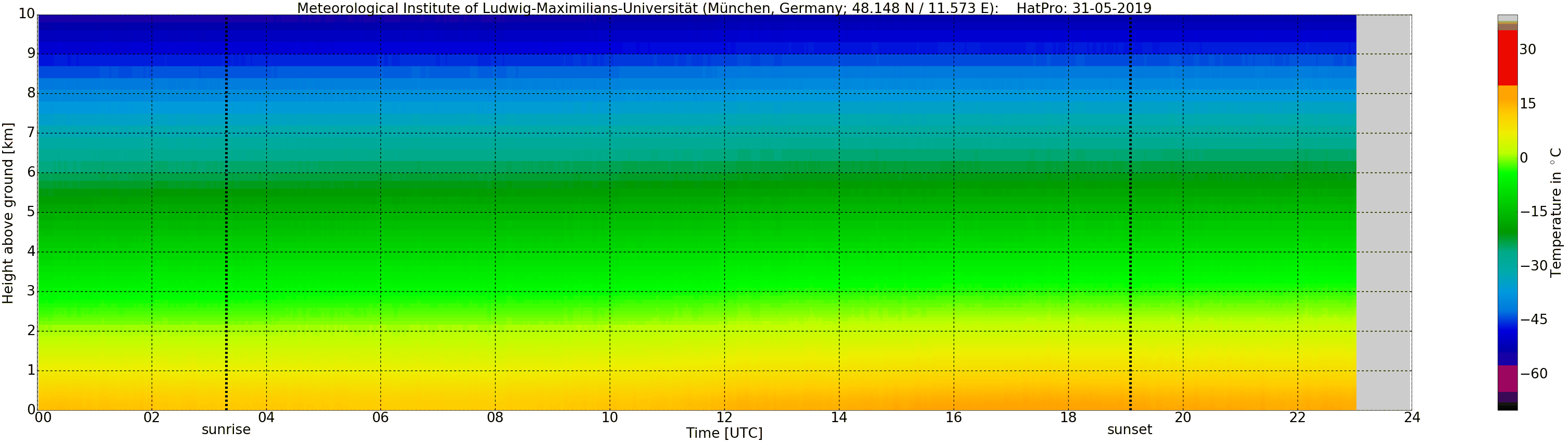Click the '00' tick on the time axis
This screenshot has height=443, width=1568.
(43, 417)
